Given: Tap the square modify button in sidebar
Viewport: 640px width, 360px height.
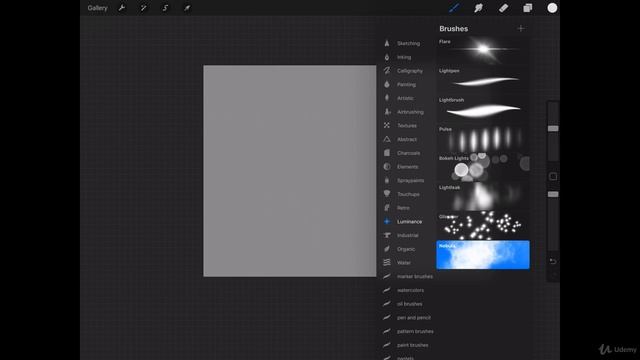Looking at the screenshot, I should (x=553, y=177).
